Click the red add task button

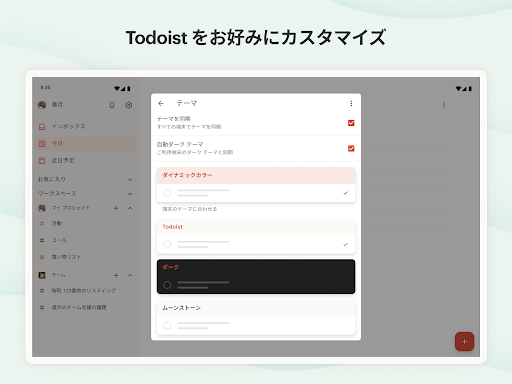(464, 341)
